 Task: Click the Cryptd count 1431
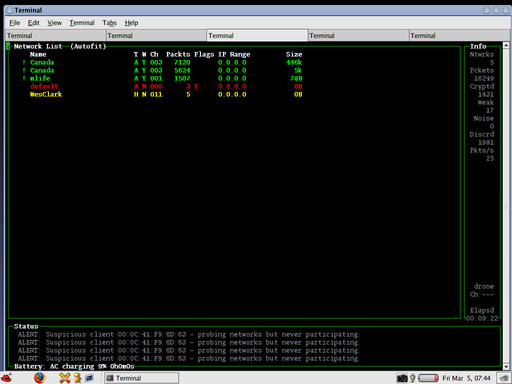[x=486, y=94]
